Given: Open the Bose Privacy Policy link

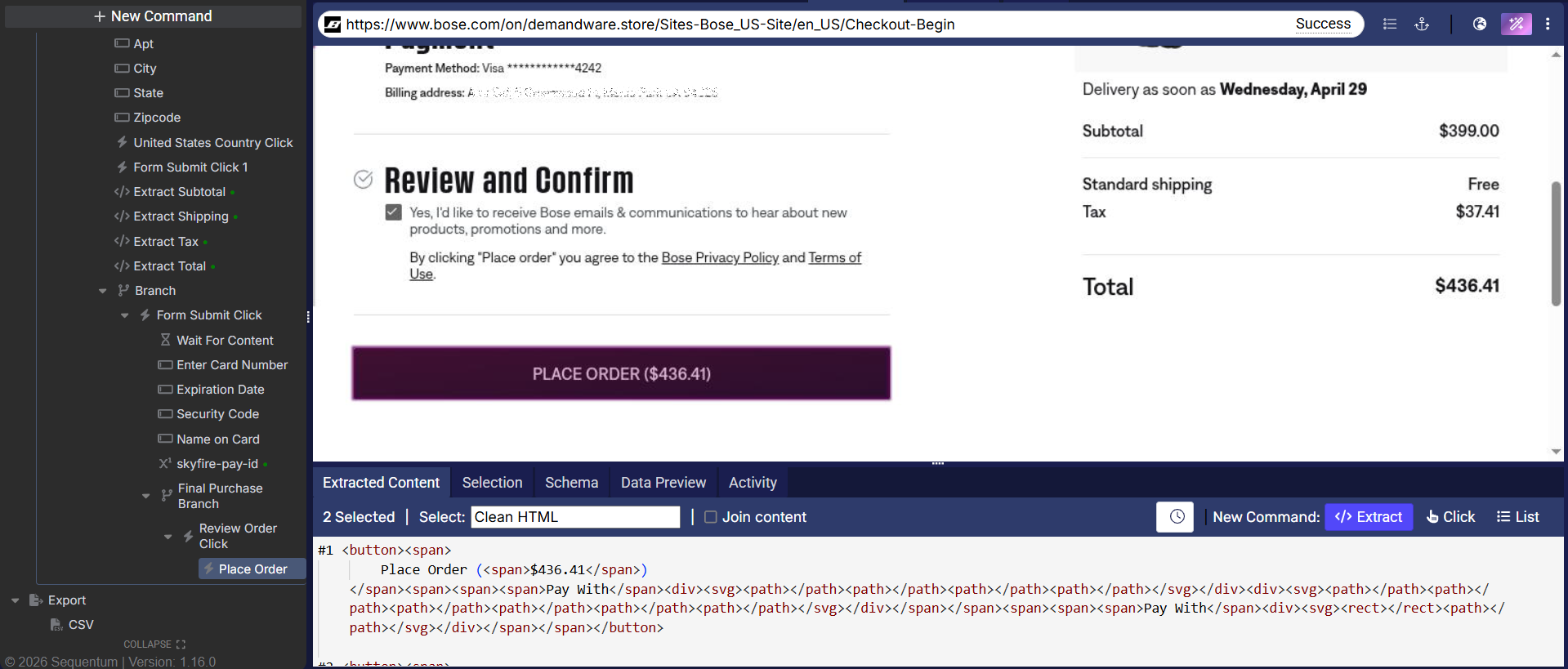Looking at the screenshot, I should [719, 258].
